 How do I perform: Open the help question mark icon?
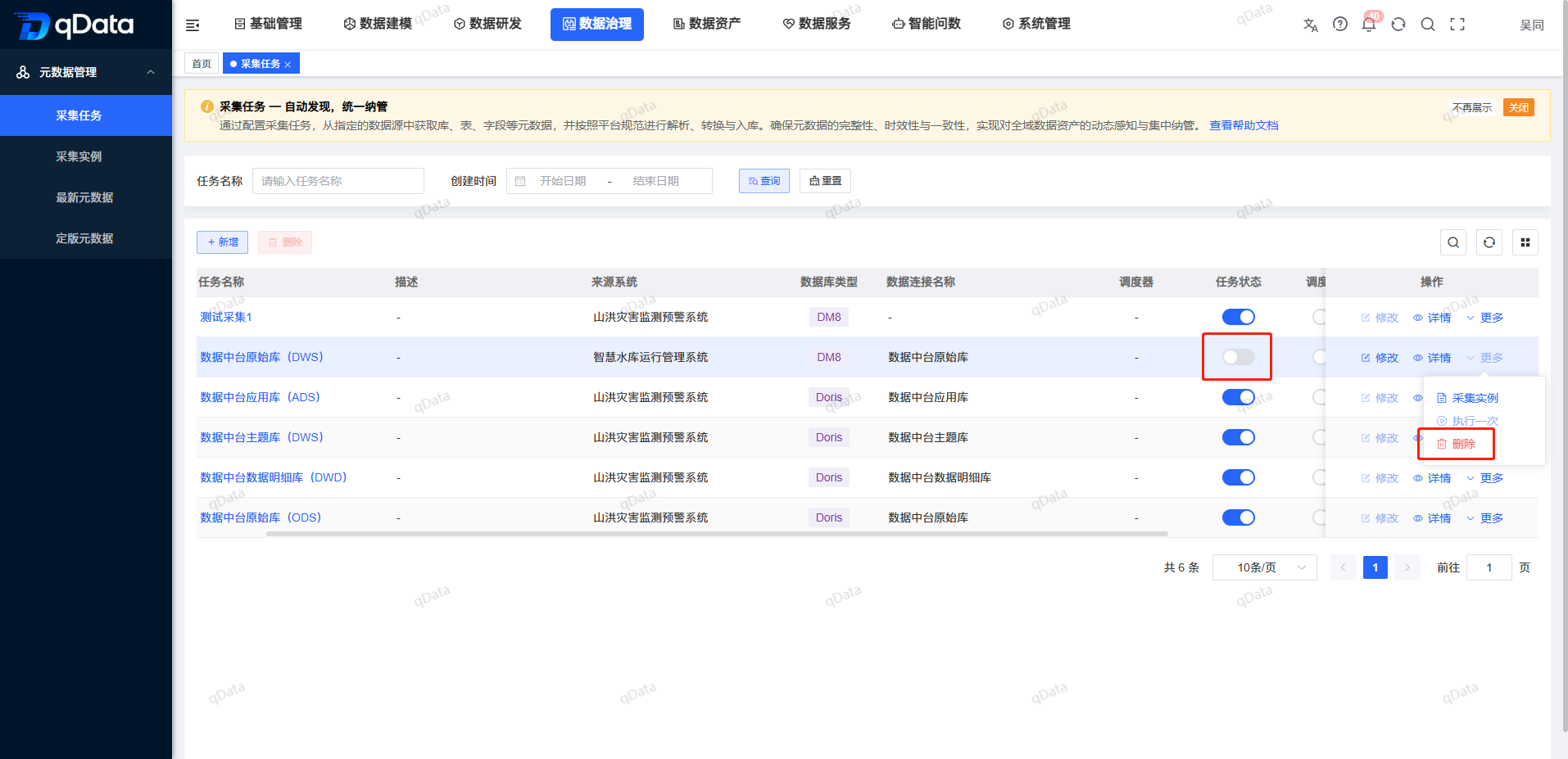[1340, 25]
